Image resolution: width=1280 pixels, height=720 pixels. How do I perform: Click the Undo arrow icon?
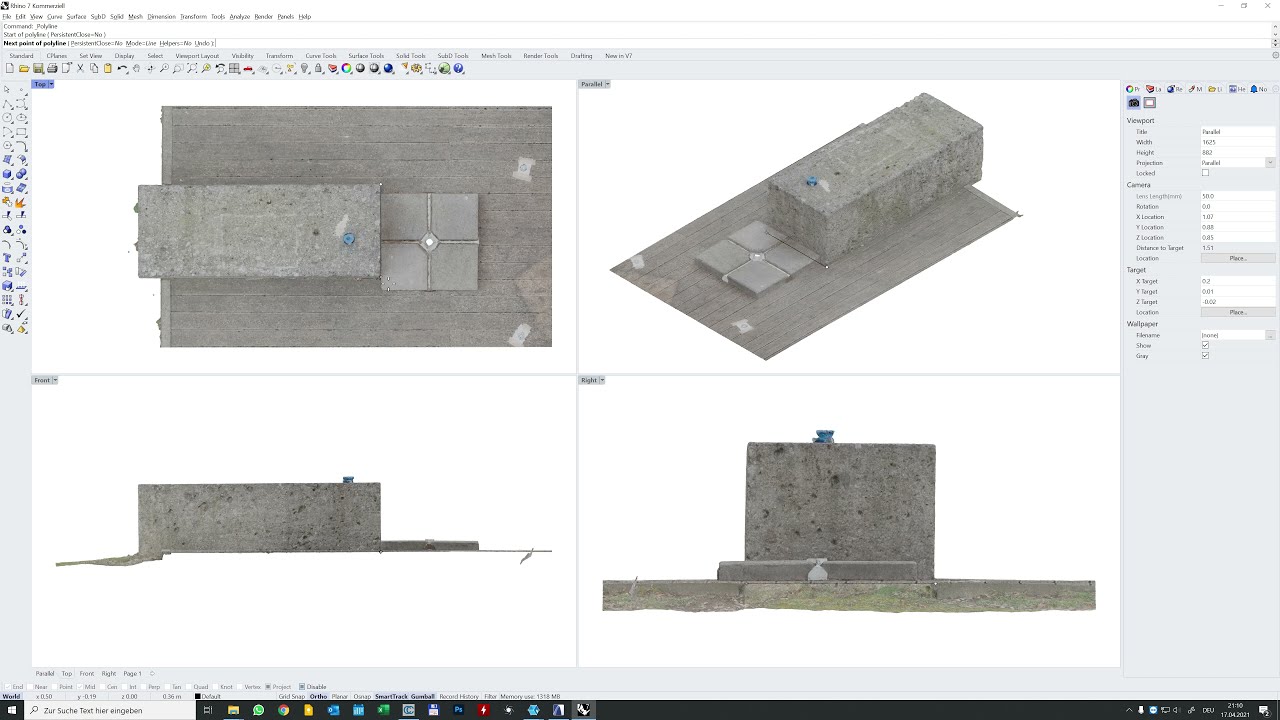point(122,68)
